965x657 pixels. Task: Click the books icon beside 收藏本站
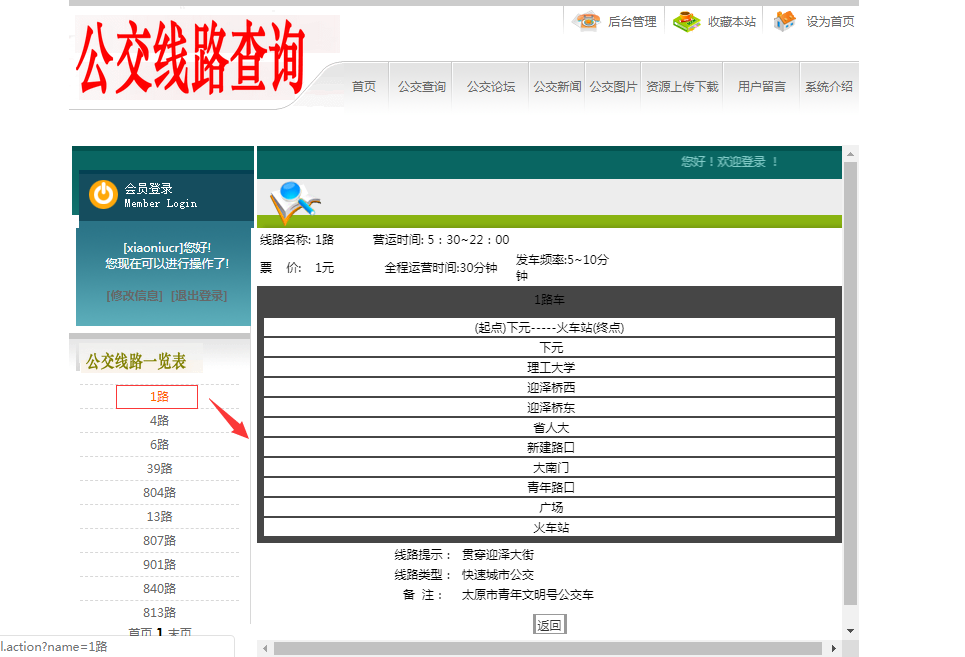[x=686, y=21]
